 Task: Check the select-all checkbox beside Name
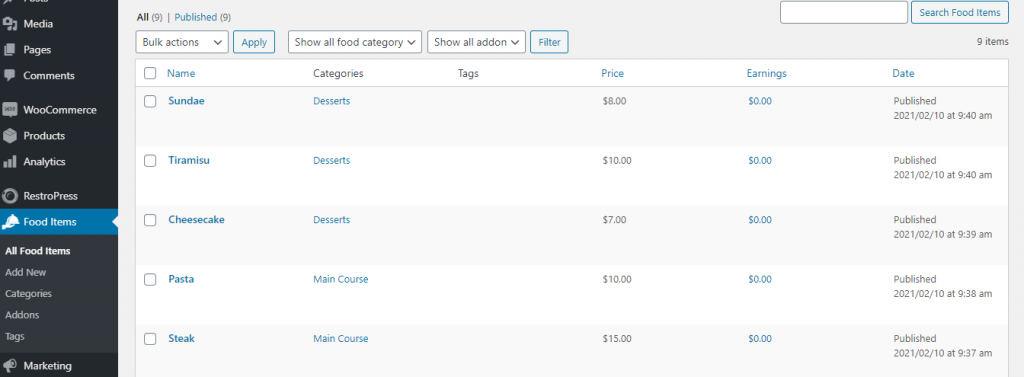[150, 73]
